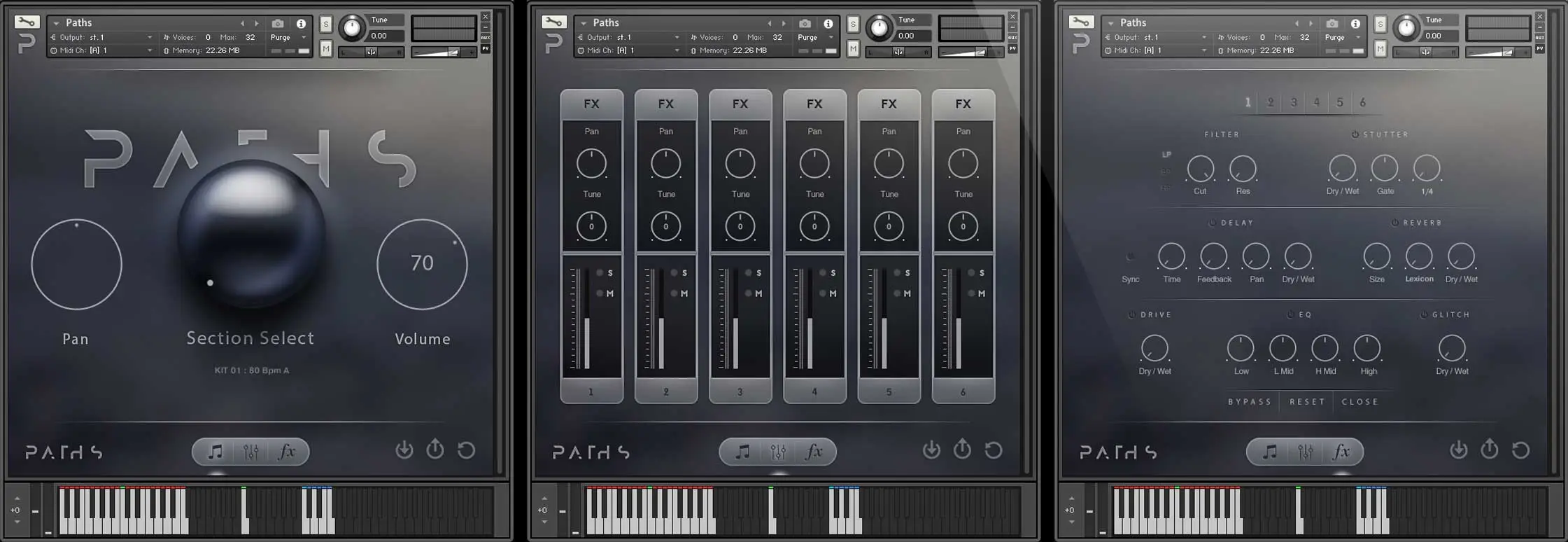Enable the Drive effect power switch
1568x542 pixels.
(1131, 315)
